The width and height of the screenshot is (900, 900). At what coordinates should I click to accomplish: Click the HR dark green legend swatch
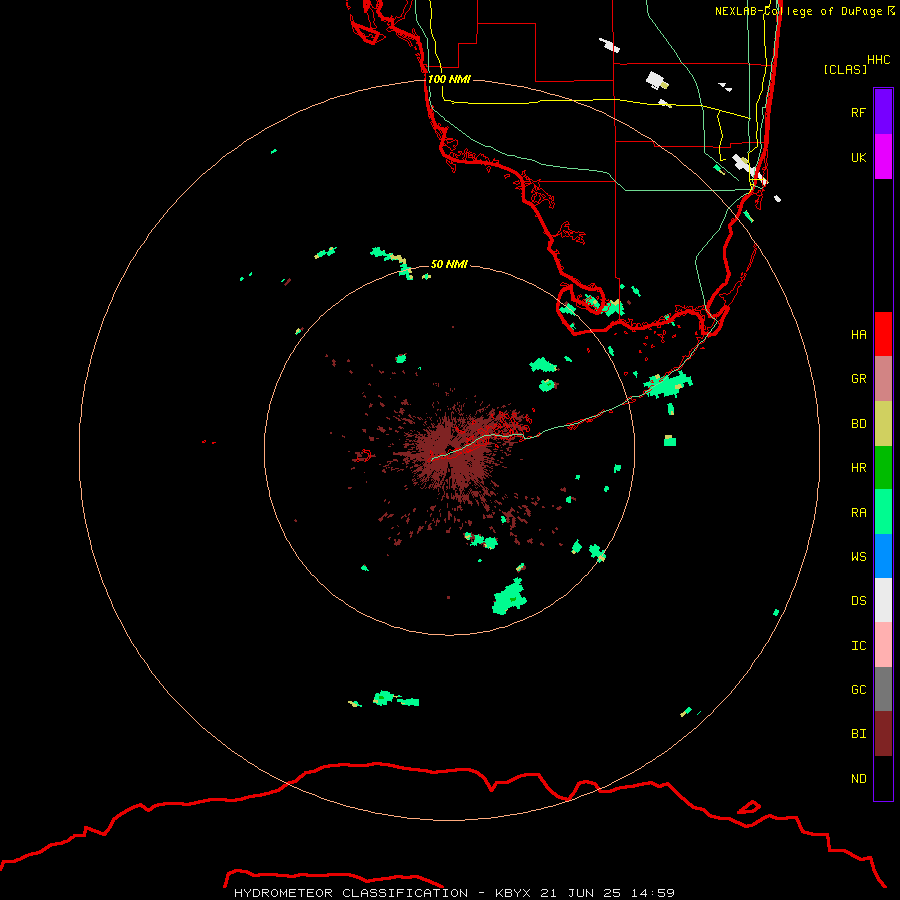pos(883,468)
